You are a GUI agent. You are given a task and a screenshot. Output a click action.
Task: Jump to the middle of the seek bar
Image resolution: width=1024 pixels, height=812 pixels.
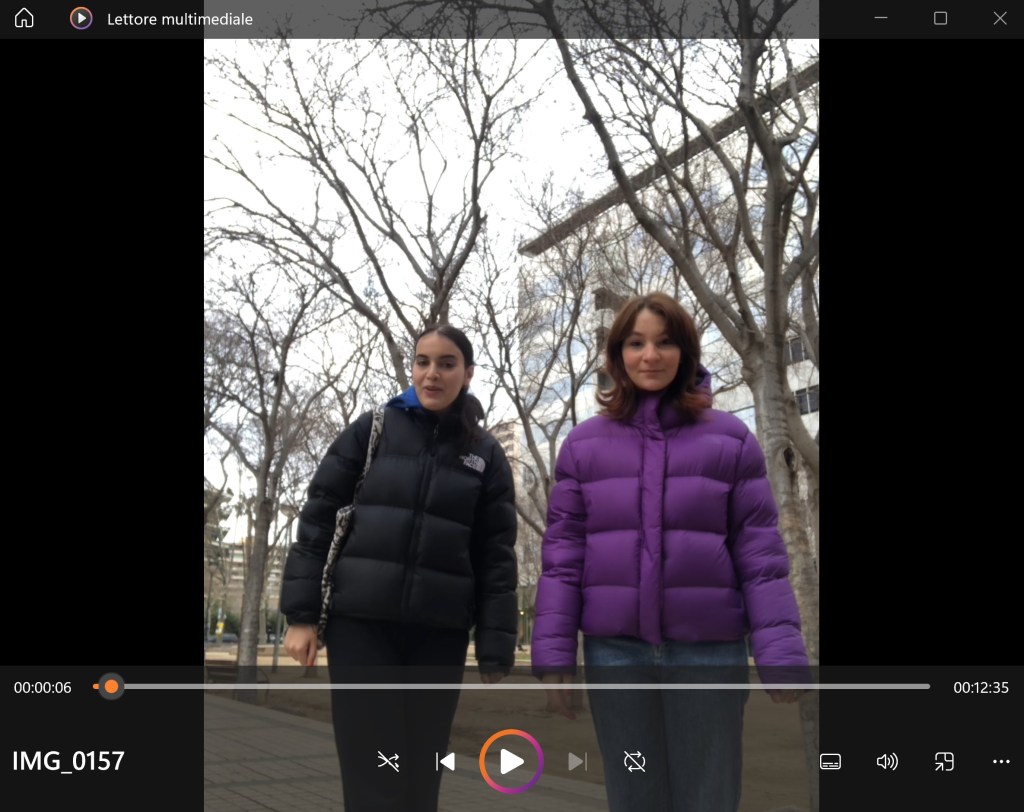(512, 687)
